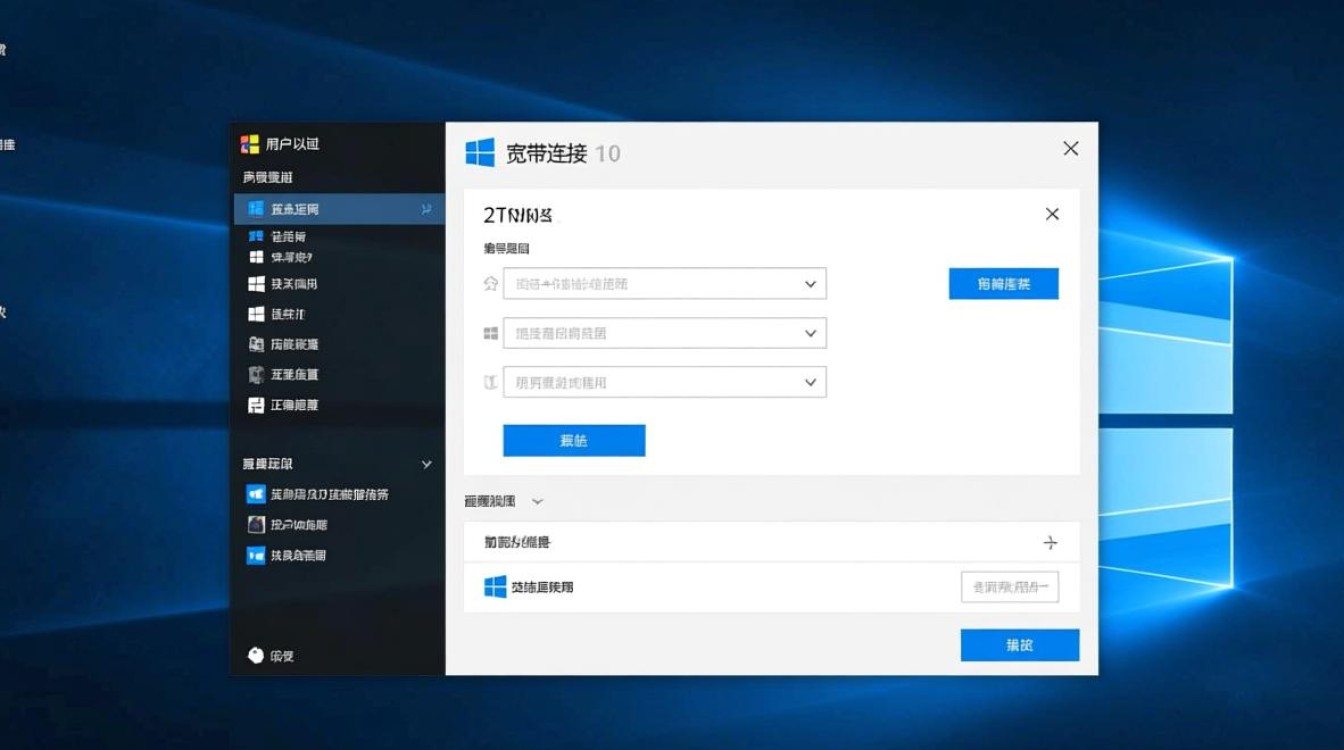Expand the bottom credential dropdown
The width and height of the screenshot is (1344, 750).
tap(811, 382)
